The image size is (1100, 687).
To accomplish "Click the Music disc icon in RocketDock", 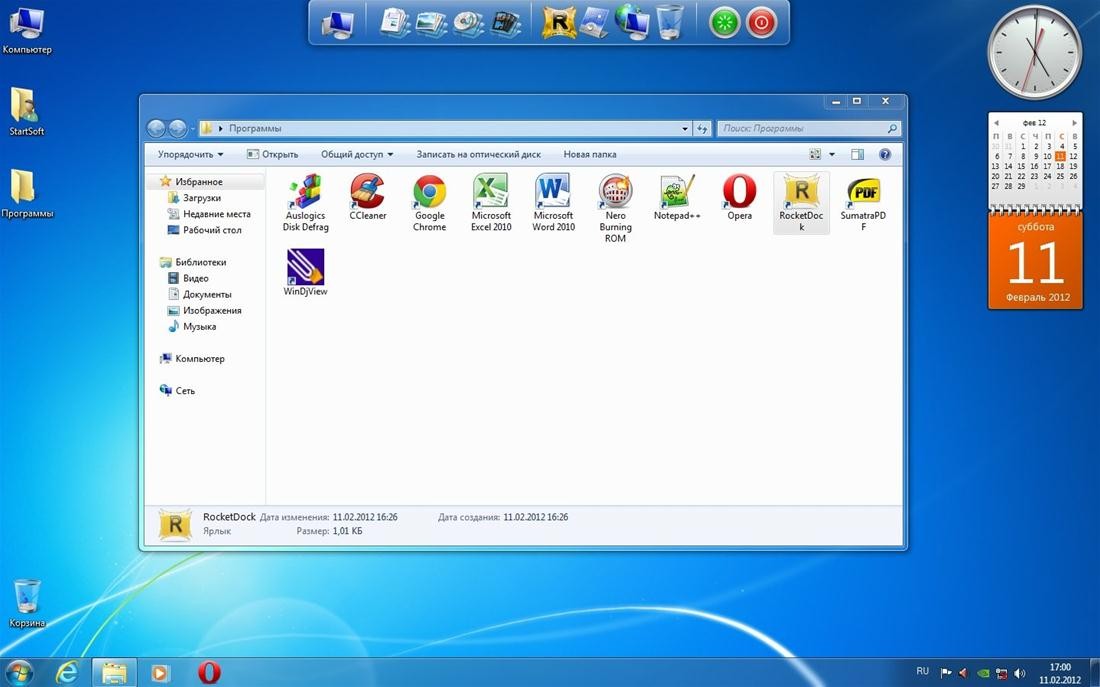I will tap(468, 23).
